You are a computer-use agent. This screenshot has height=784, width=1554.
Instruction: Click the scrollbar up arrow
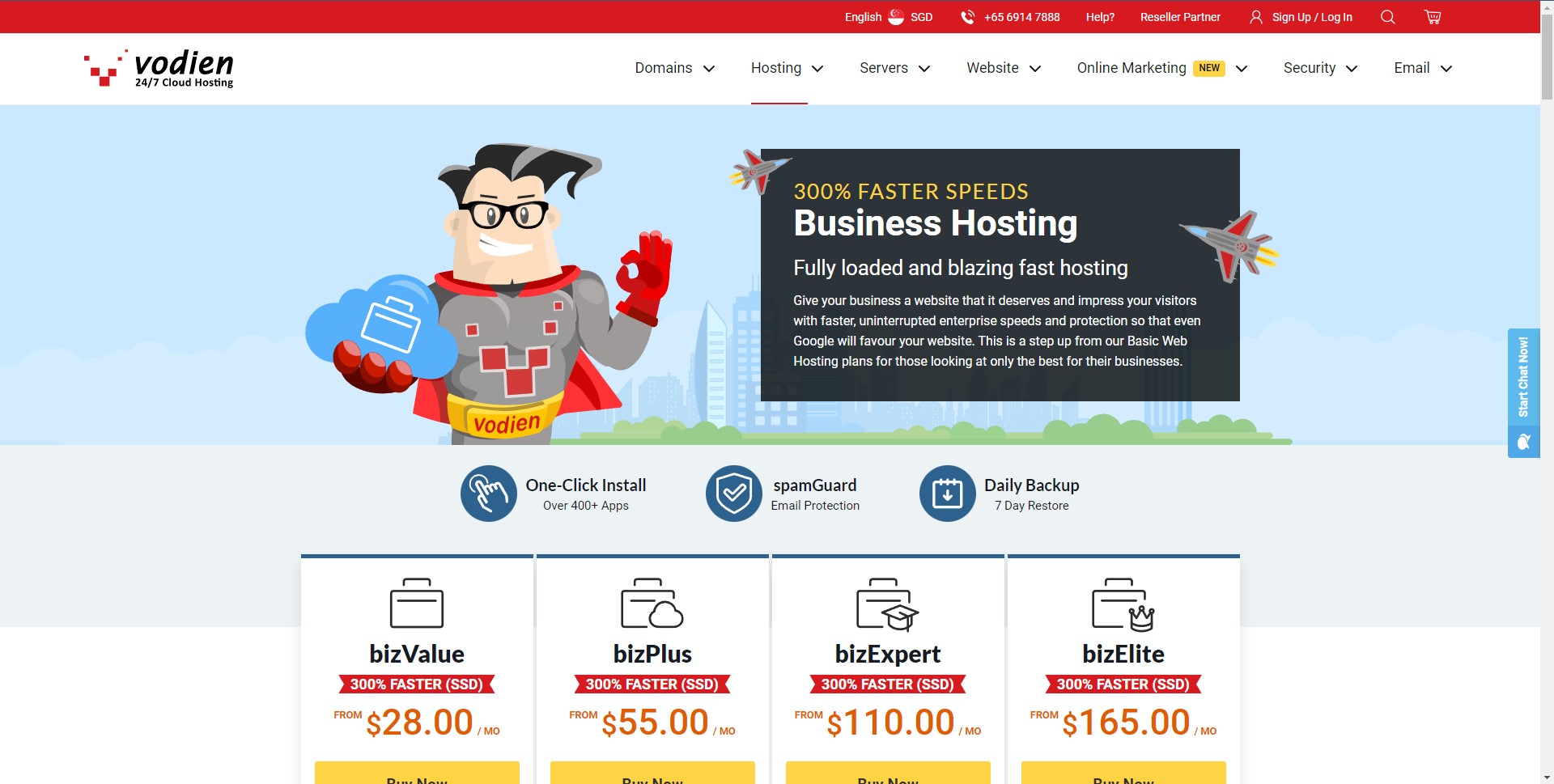(1547, 6)
